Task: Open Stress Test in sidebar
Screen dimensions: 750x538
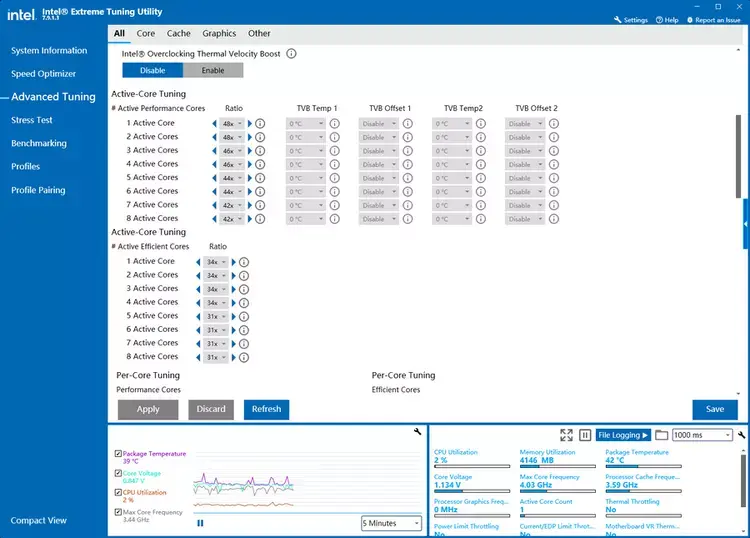Action: (x=32, y=120)
